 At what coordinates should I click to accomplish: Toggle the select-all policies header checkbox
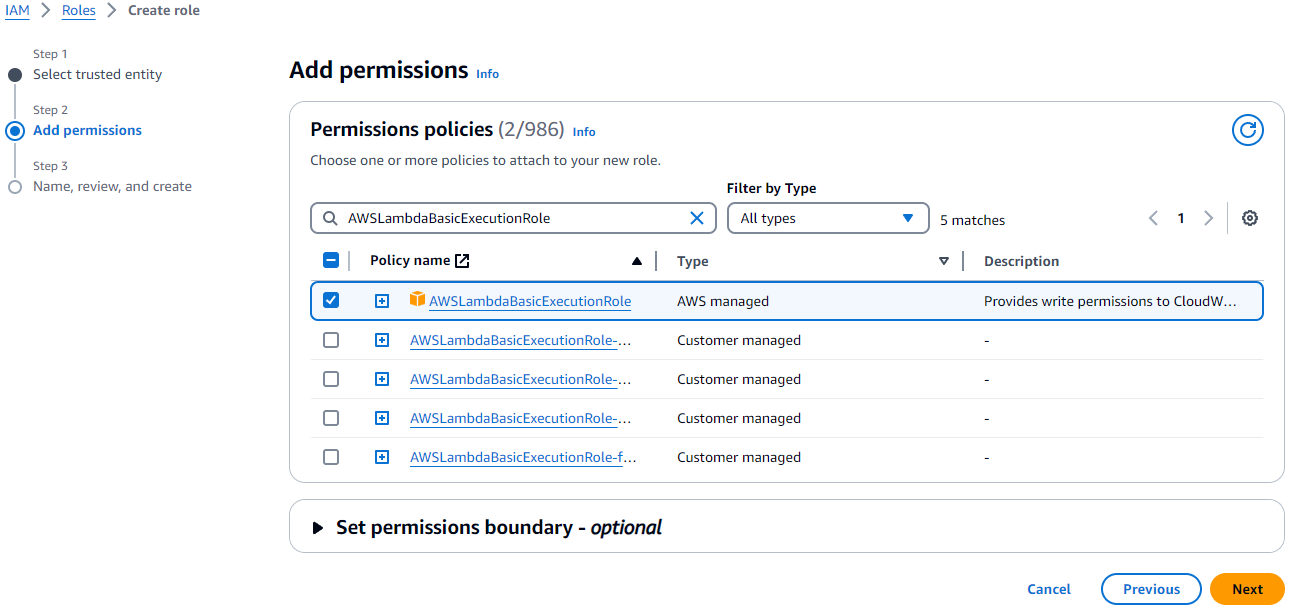(331, 261)
